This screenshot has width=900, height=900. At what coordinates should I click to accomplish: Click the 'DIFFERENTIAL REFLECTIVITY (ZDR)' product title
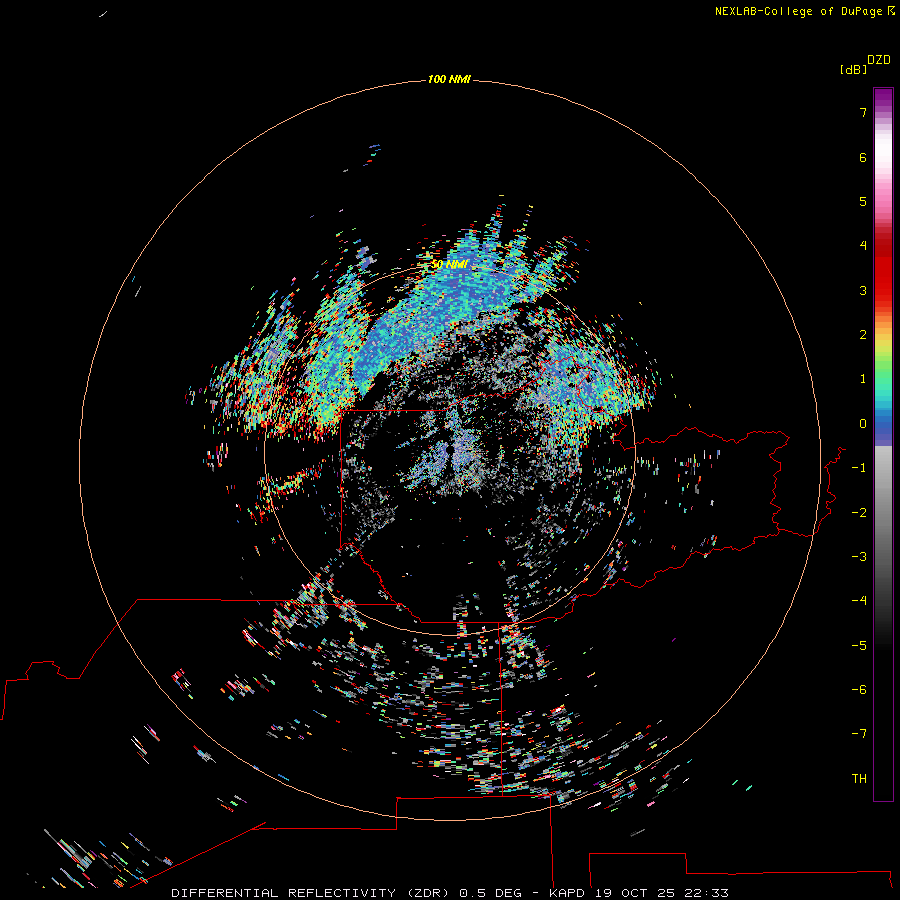(x=311, y=893)
